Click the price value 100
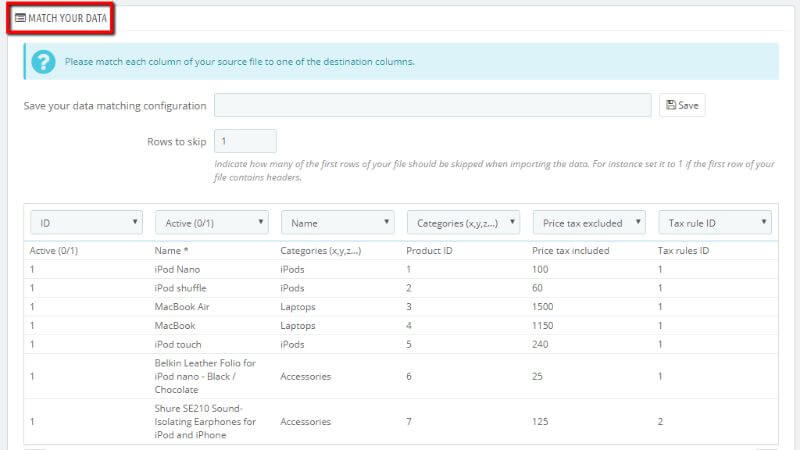This screenshot has height=450, width=800. click(x=540, y=269)
